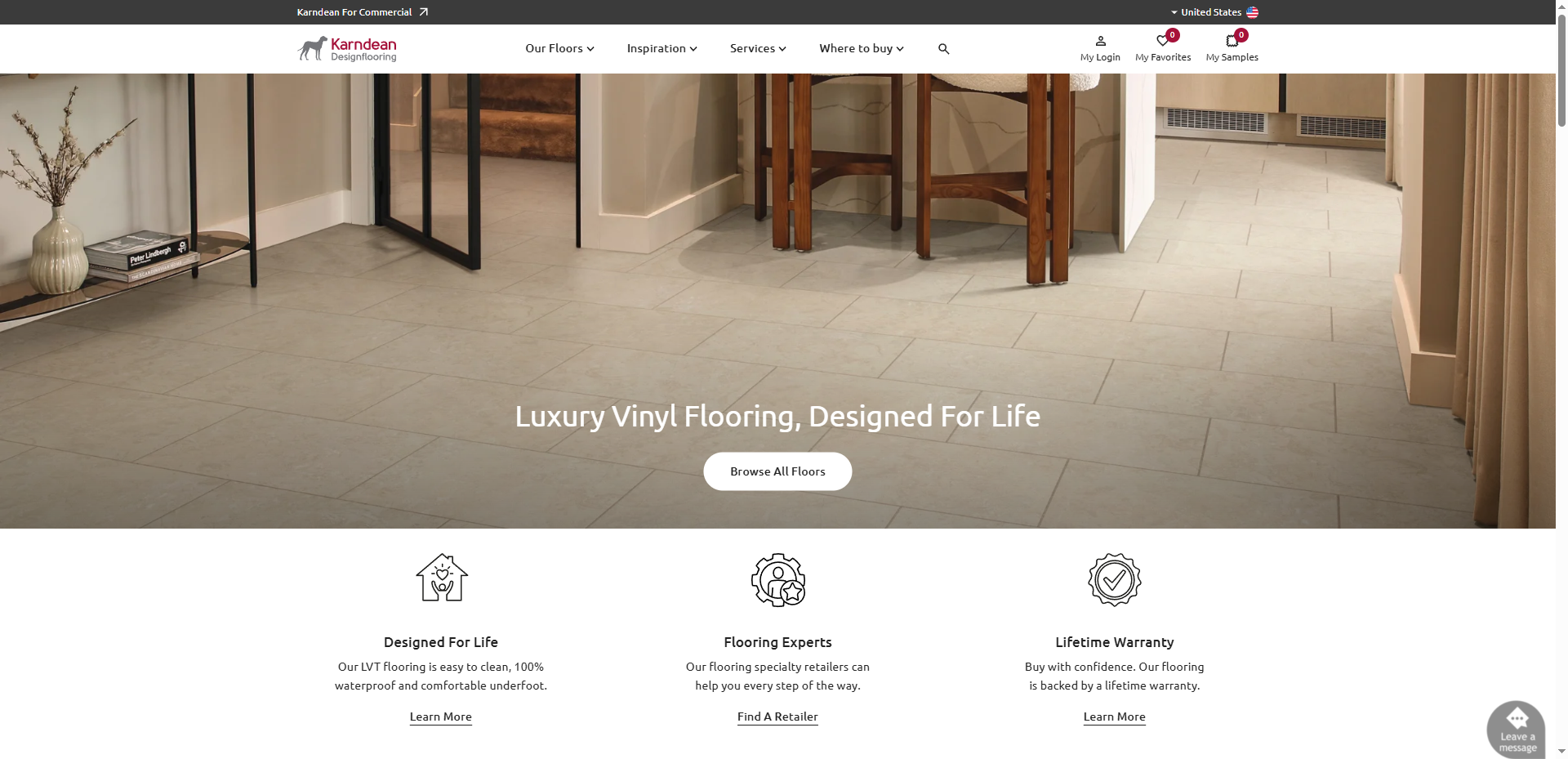Click the United States flag icon

[x=1252, y=12]
